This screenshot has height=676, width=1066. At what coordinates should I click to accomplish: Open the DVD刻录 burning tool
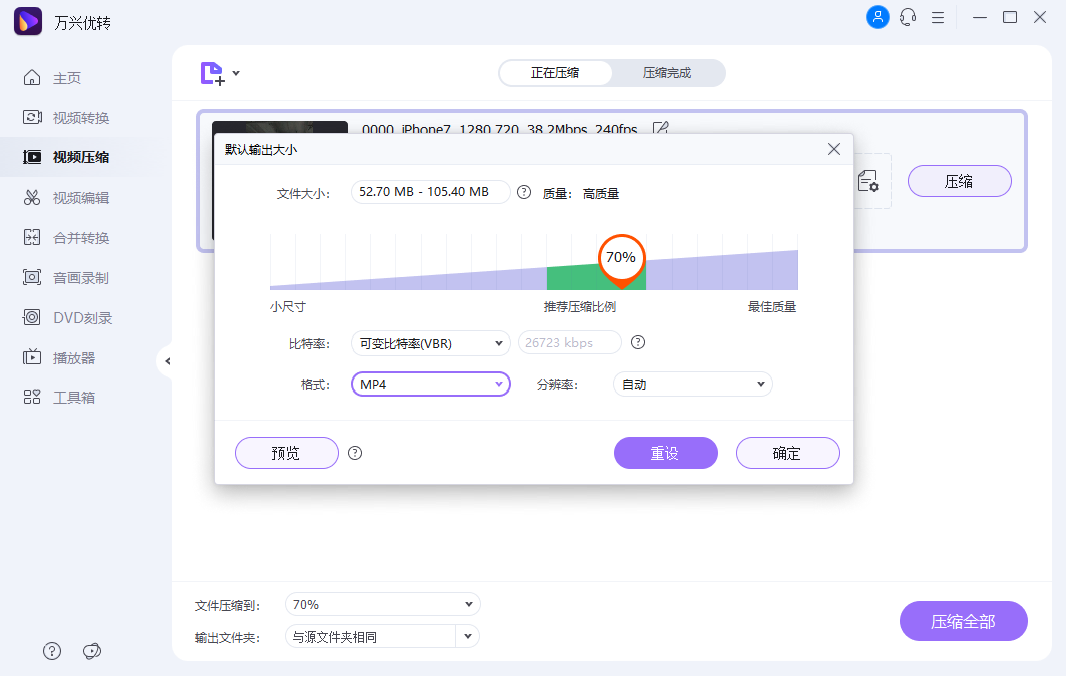[64, 317]
